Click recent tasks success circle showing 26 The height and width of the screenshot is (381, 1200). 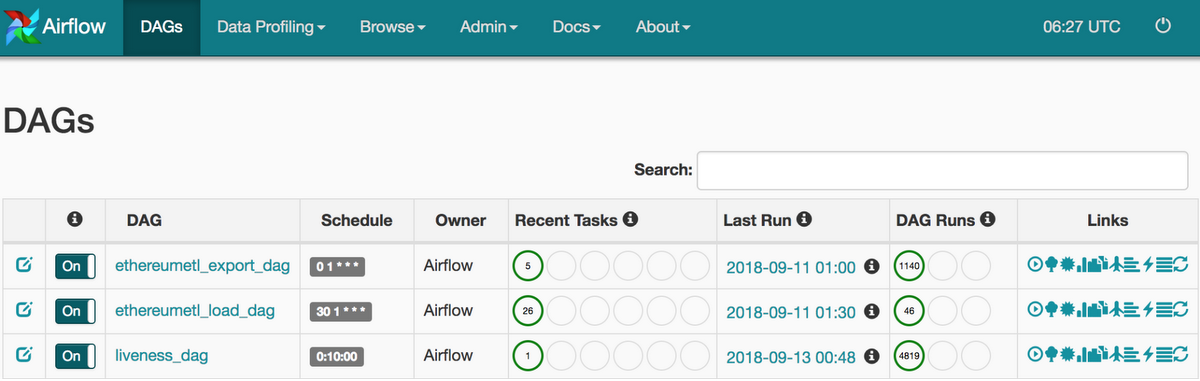click(527, 311)
